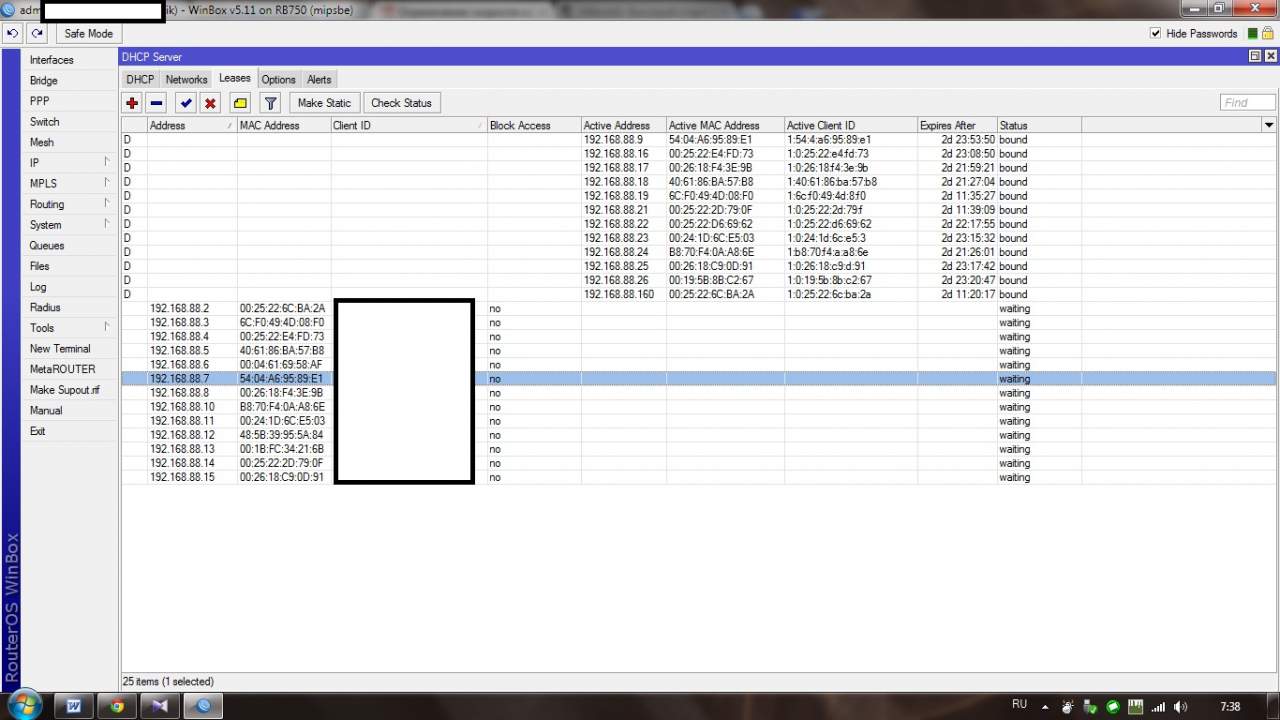
Task: Sort by the Block Access column header
Action: pyautogui.click(x=534, y=125)
